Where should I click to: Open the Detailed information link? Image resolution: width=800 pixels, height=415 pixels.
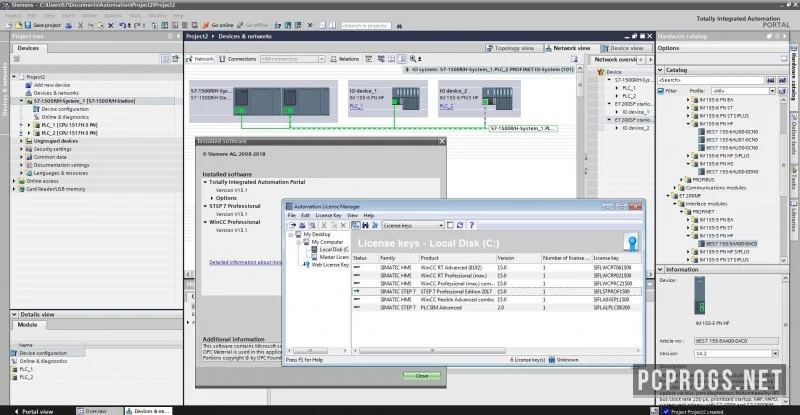pyautogui.click(x=245, y=262)
